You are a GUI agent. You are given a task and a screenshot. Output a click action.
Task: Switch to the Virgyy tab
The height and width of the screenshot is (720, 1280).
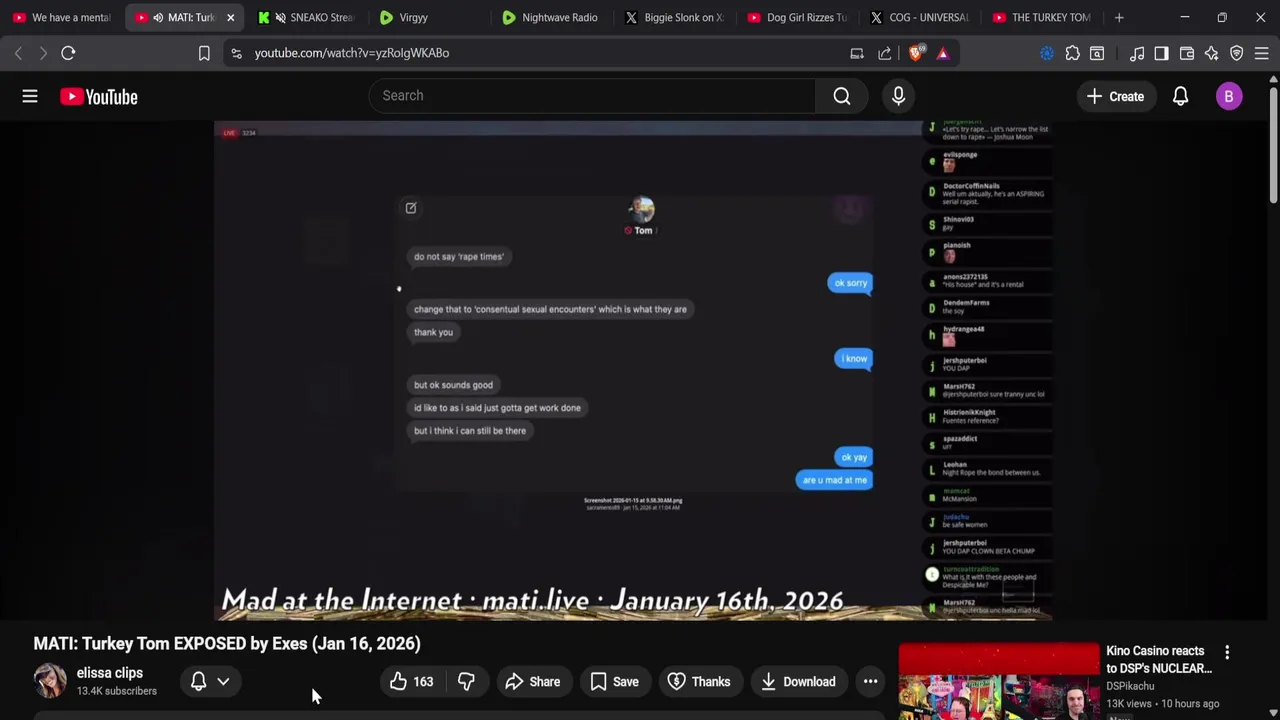(428, 17)
